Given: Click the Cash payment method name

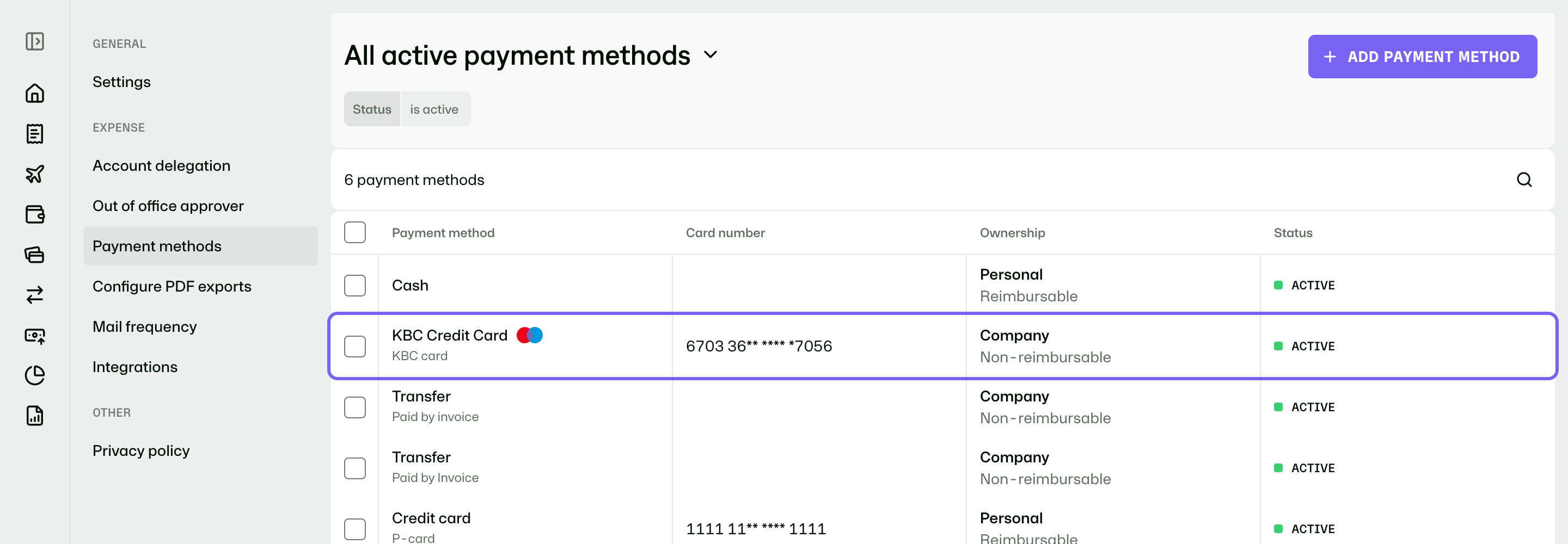Looking at the screenshot, I should tap(411, 286).
